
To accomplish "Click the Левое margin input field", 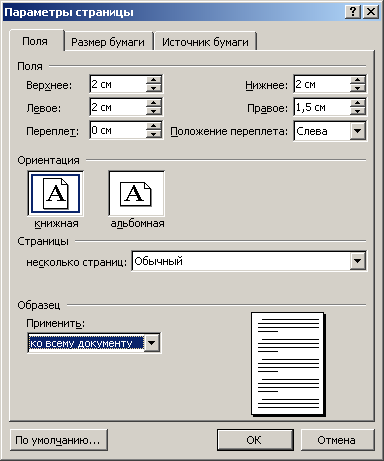I will pyautogui.click(x=118, y=107).
